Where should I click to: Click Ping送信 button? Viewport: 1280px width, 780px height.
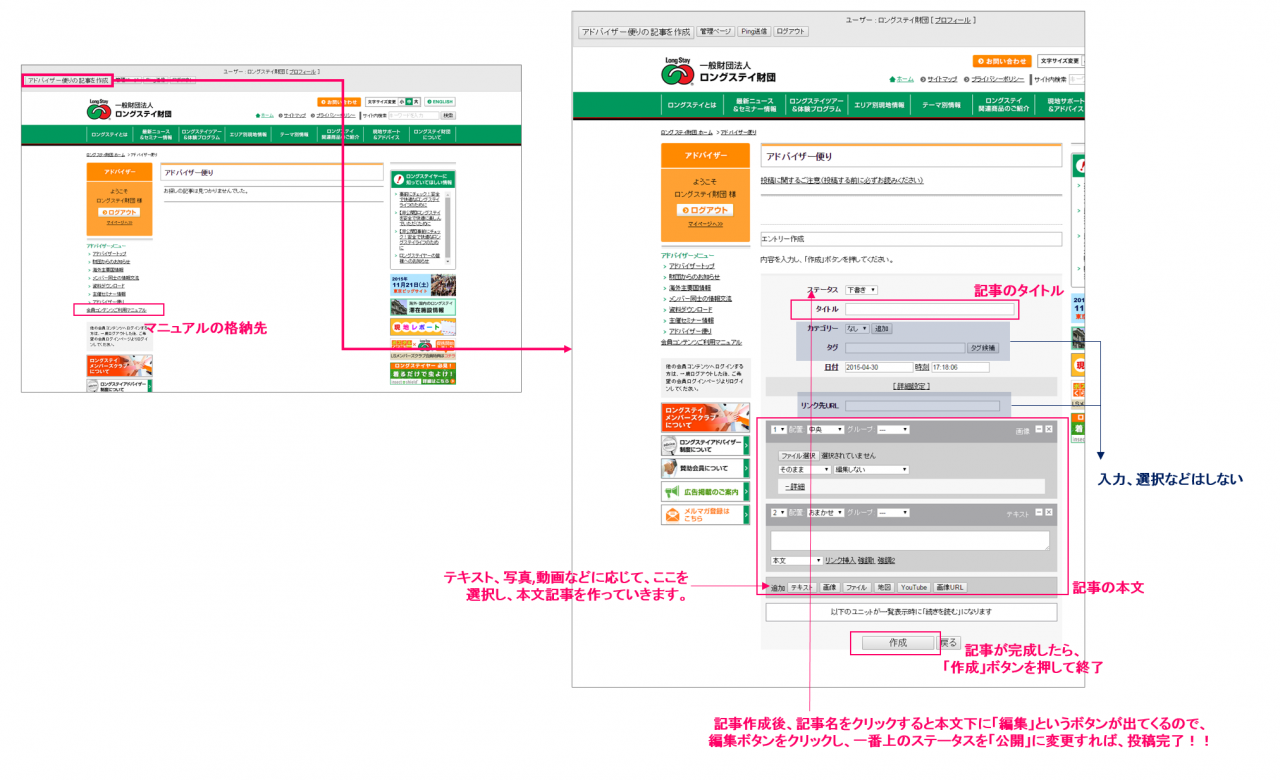coord(753,32)
